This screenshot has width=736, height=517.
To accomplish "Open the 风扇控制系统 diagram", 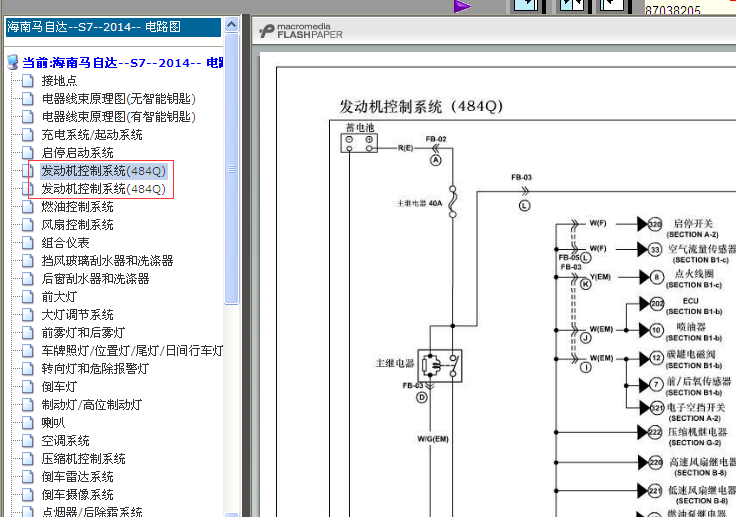I will [x=77, y=224].
